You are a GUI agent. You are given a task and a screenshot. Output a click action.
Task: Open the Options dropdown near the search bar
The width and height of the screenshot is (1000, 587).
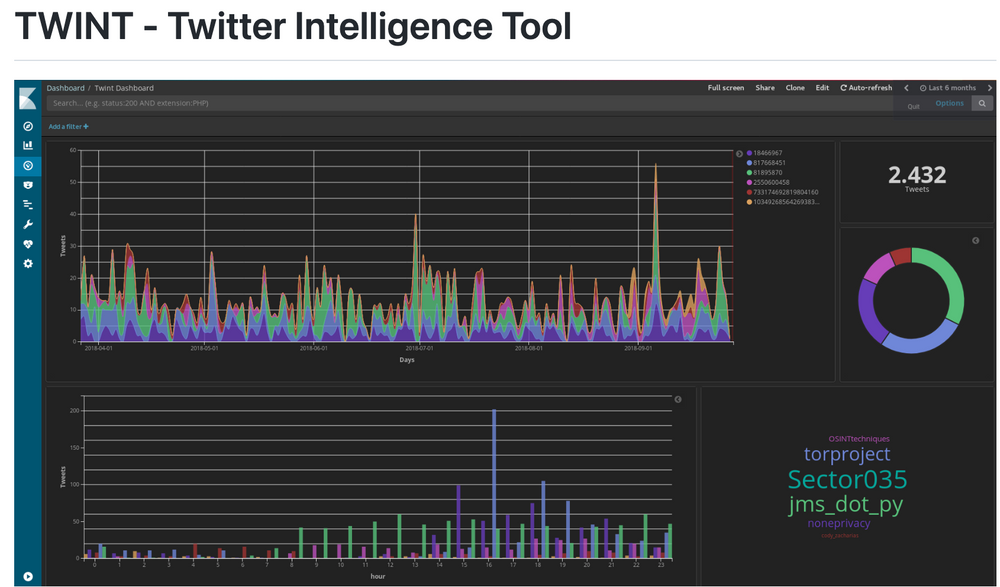point(948,103)
